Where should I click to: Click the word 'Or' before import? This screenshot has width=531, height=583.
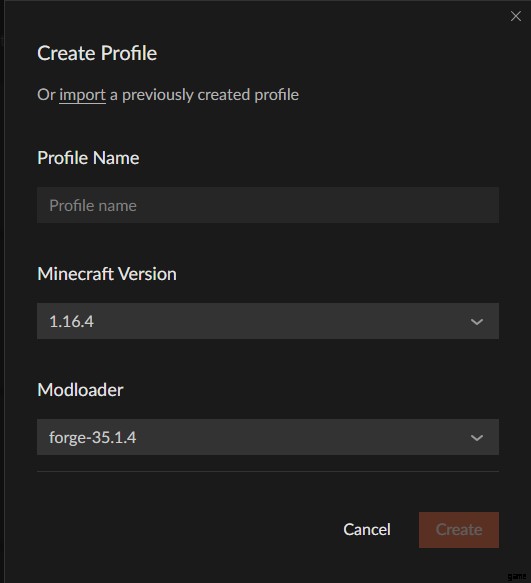pyautogui.click(x=46, y=95)
